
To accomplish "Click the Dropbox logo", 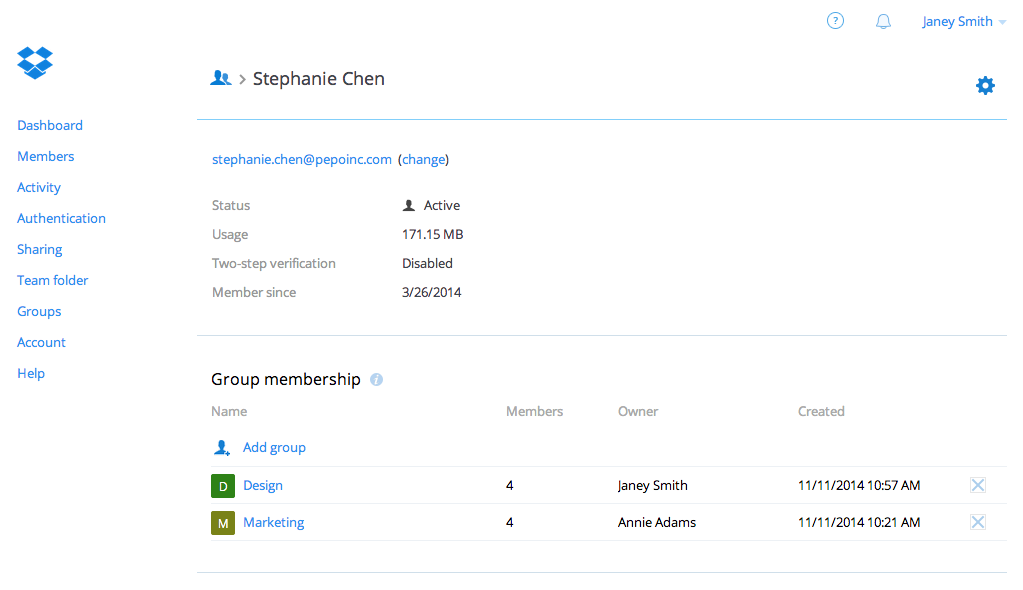I will coord(34,62).
